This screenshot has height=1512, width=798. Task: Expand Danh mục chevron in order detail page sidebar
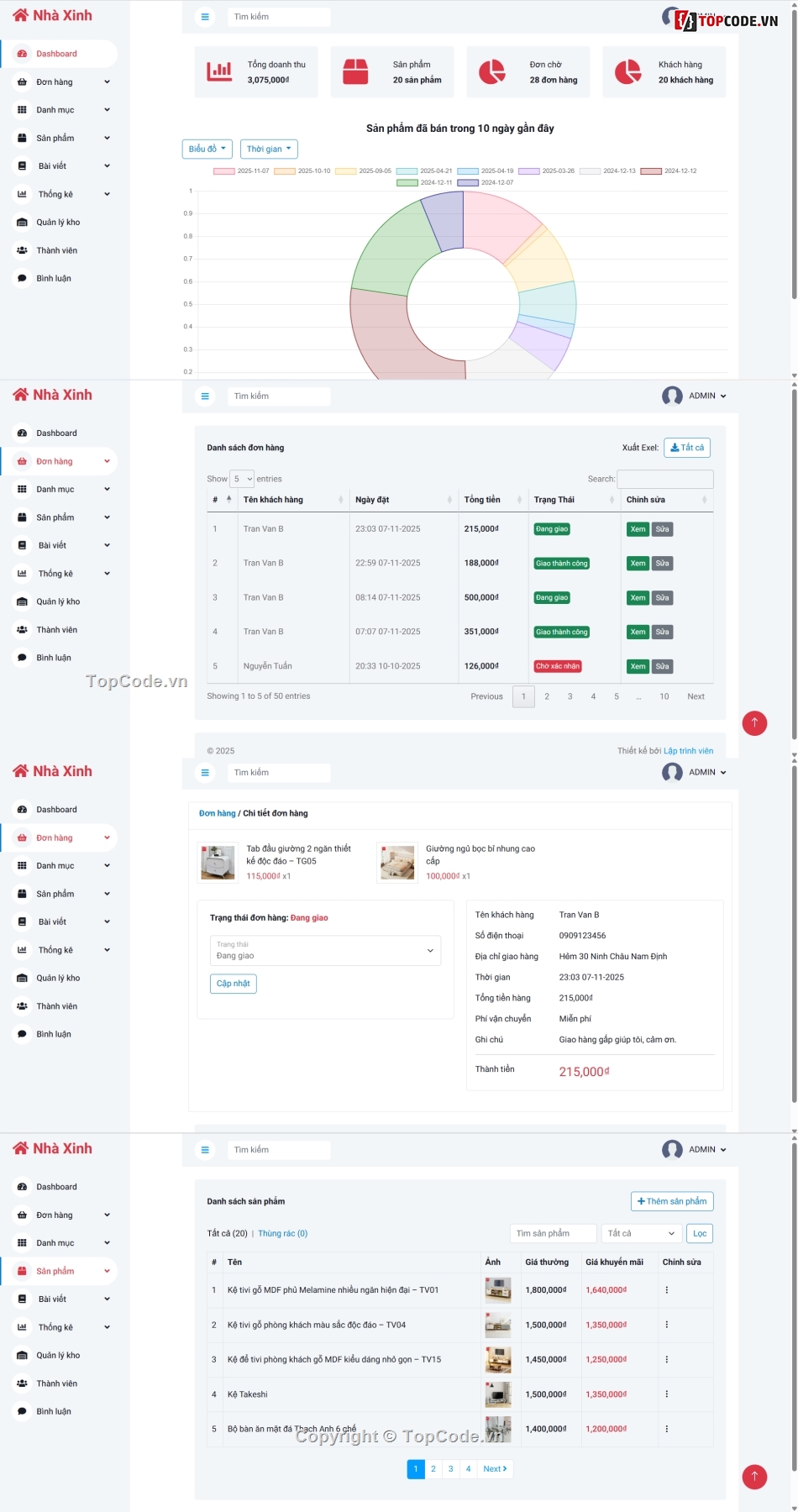pos(107,866)
